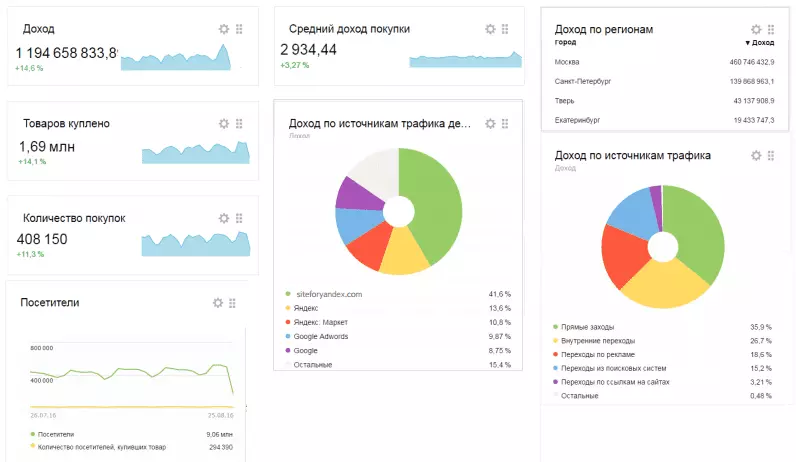
Task: Open settings gear of Товаров куплено widget
Action: click(x=224, y=124)
